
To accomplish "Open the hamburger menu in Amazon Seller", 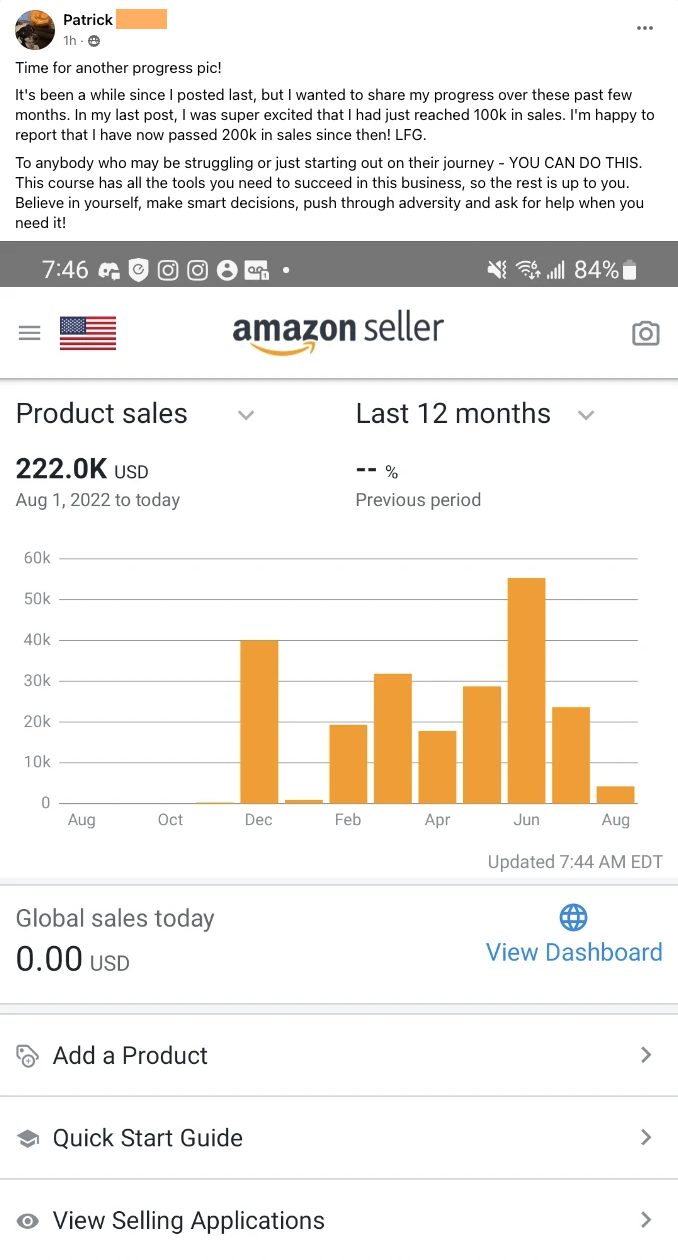I will pyautogui.click(x=30, y=334).
